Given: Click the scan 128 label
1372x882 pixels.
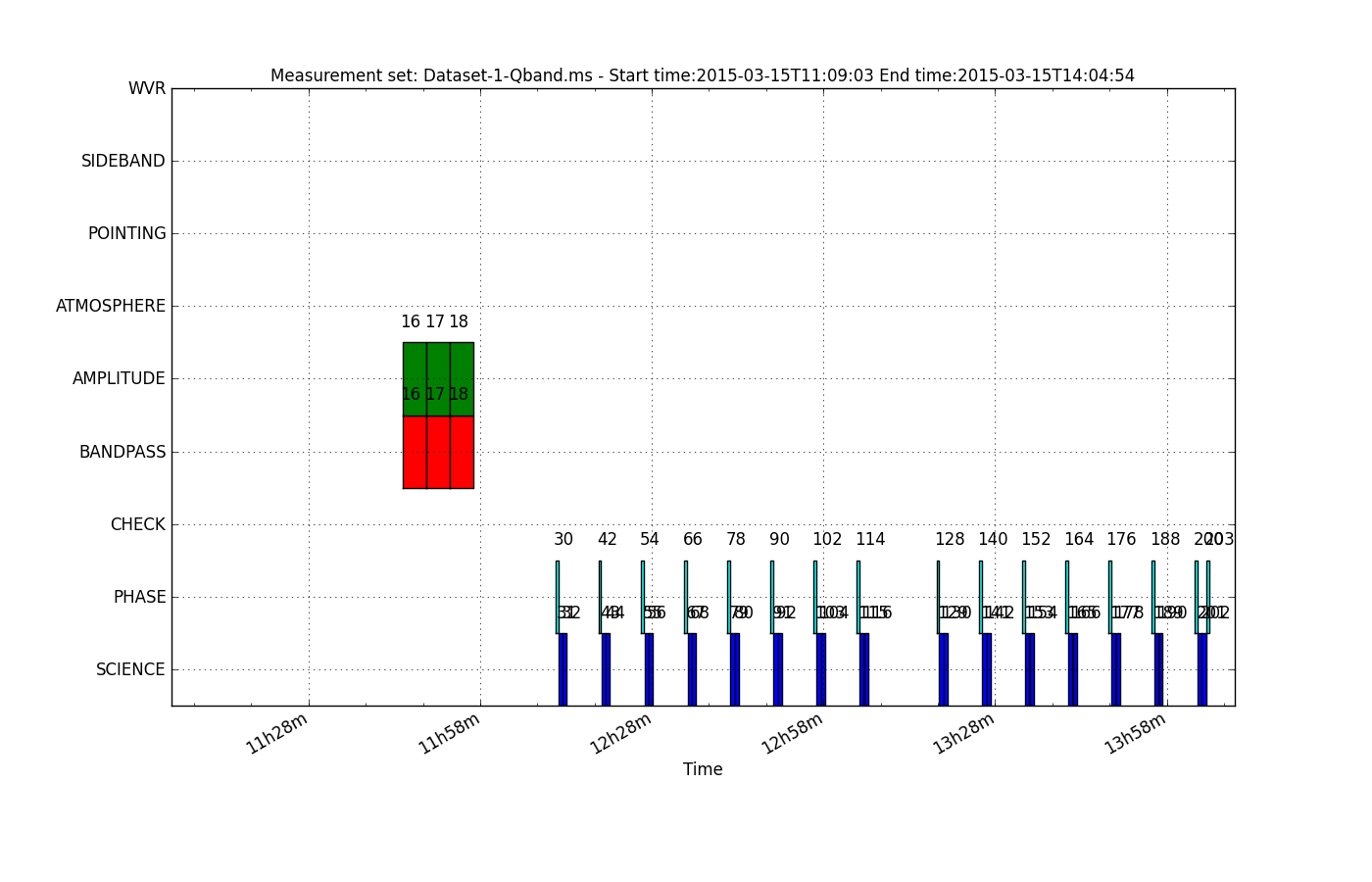Looking at the screenshot, I should coord(950,540).
